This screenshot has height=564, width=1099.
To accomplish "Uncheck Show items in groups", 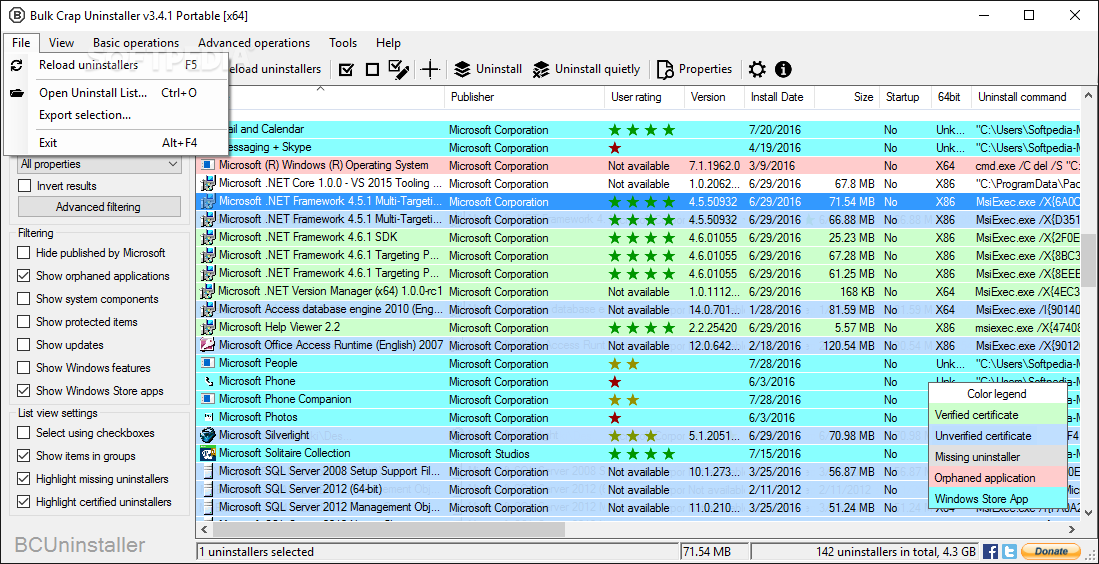I will (x=25, y=456).
